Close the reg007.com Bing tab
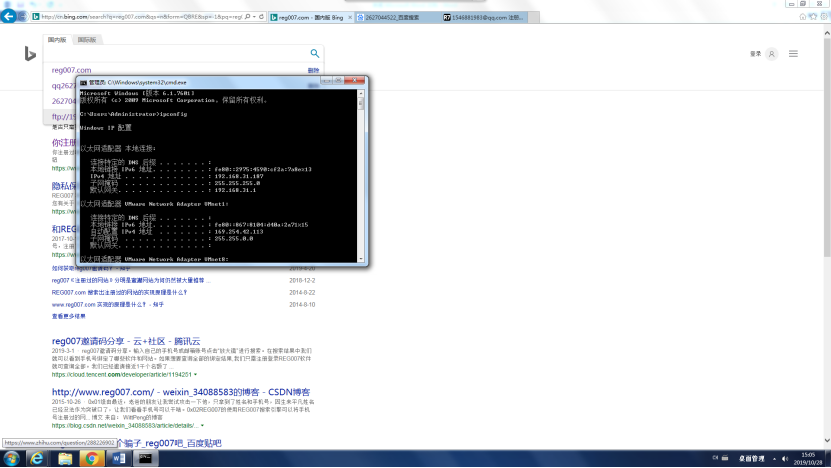831x468 pixels. [350, 17]
